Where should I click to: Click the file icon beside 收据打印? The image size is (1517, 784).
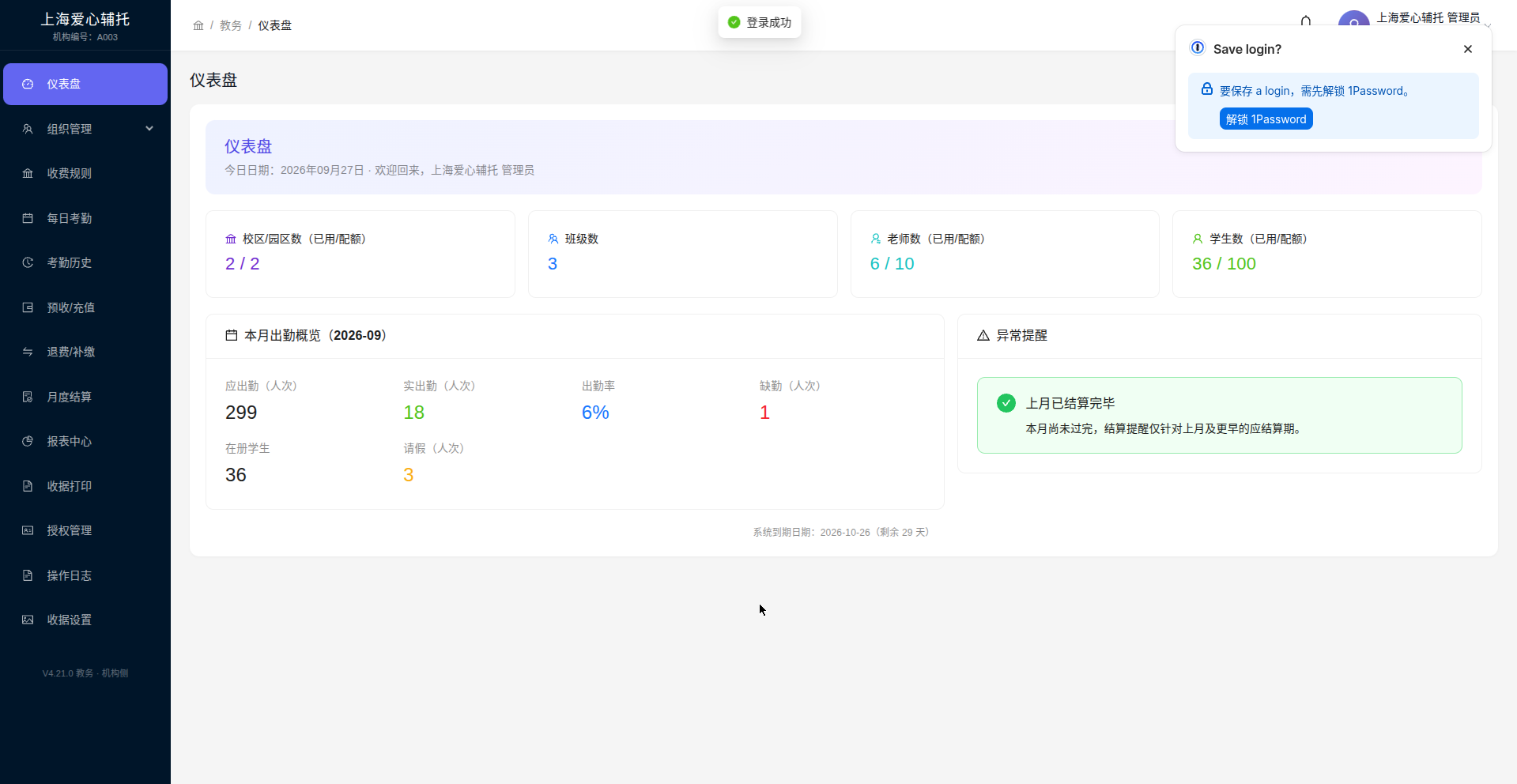point(28,486)
